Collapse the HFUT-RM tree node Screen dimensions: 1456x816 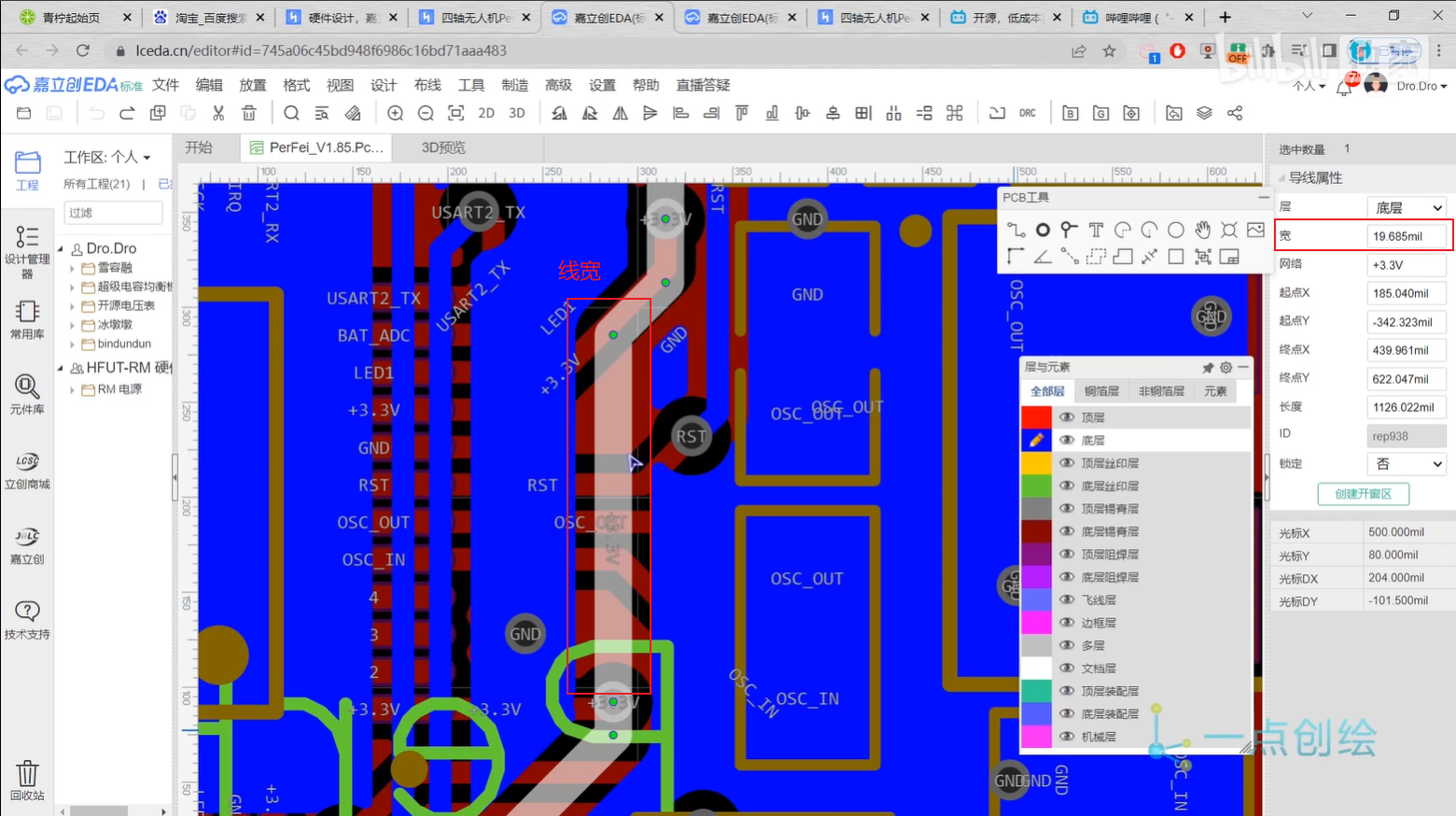[62, 368]
